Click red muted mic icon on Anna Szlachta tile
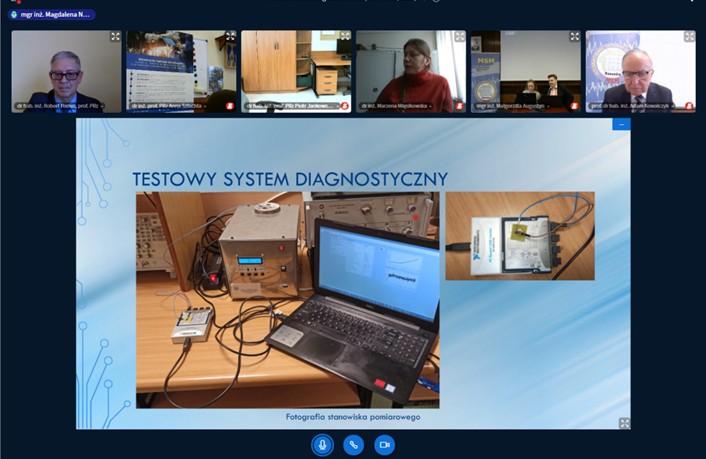 (x=230, y=105)
